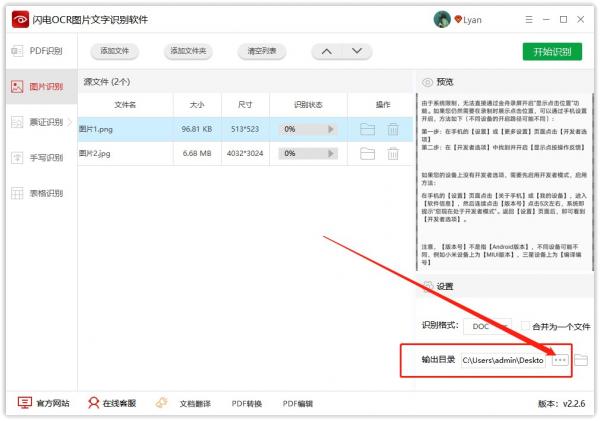Start recognition with 开始识别 button
This screenshot has width=600, height=421.
click(552, 52)
